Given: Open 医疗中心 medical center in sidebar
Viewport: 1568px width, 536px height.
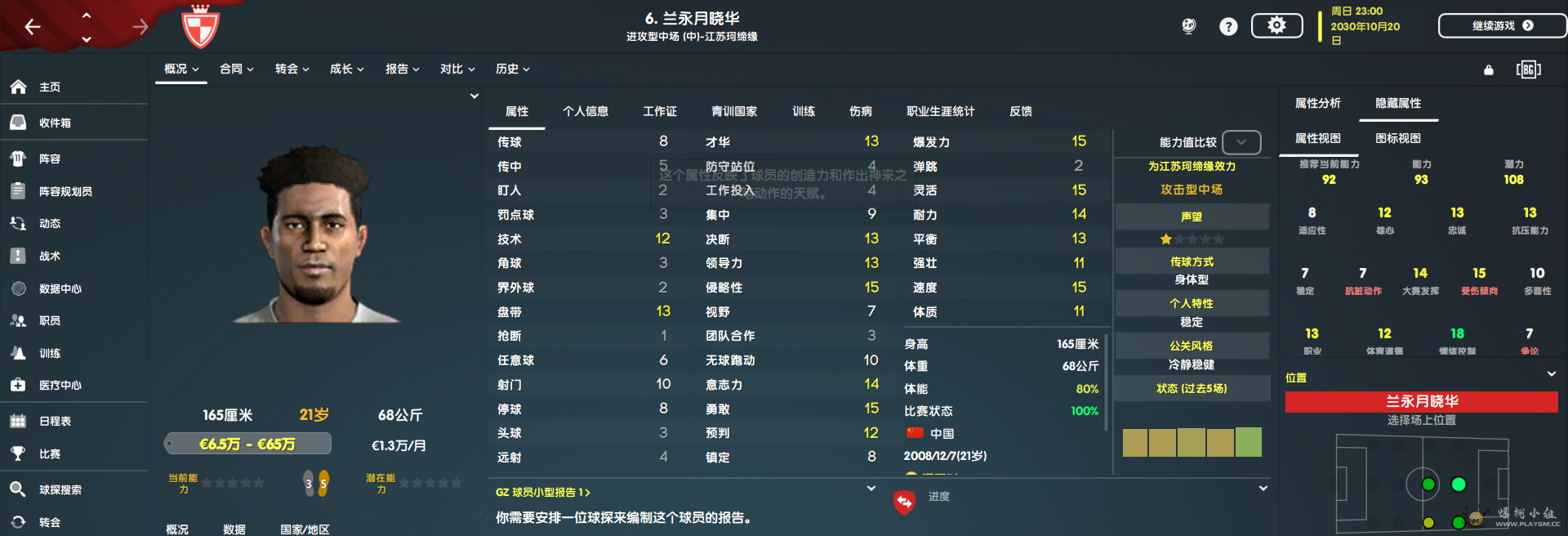Looking at the screenshot, I should point(60,385).
